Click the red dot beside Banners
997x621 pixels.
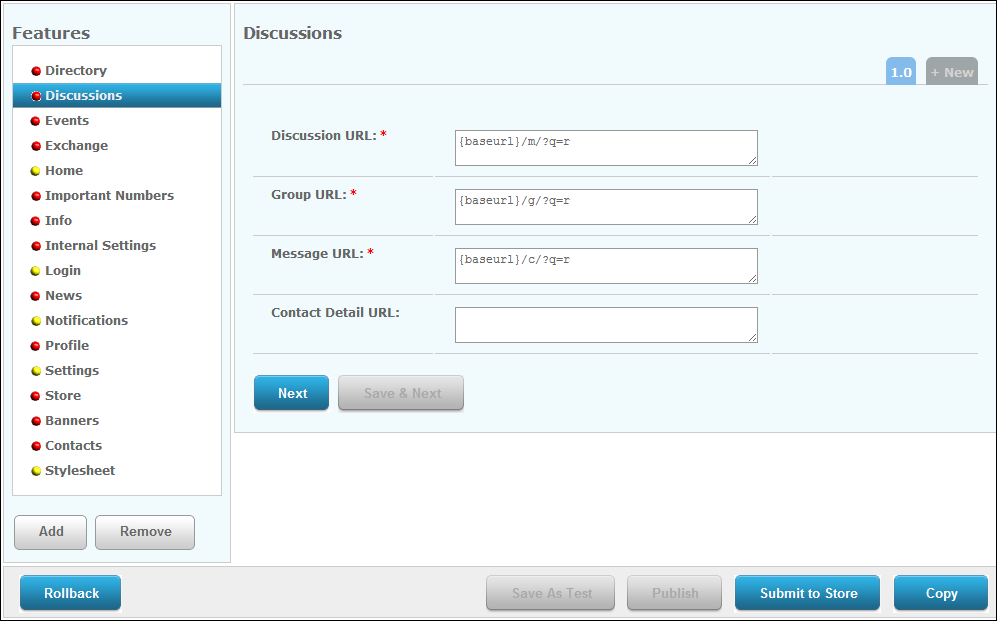(x=36, y=421)
